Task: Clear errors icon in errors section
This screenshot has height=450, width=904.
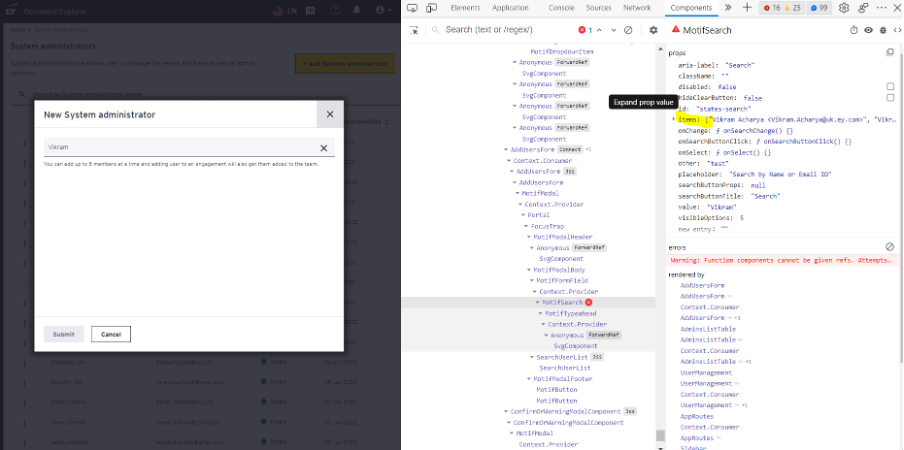Action: (x=890, y=247)
